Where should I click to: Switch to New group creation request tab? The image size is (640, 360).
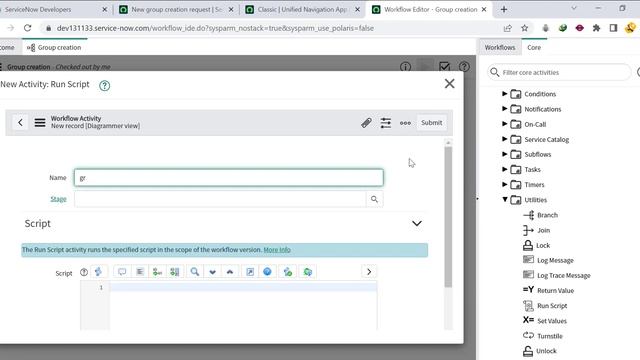click(176, 9)
